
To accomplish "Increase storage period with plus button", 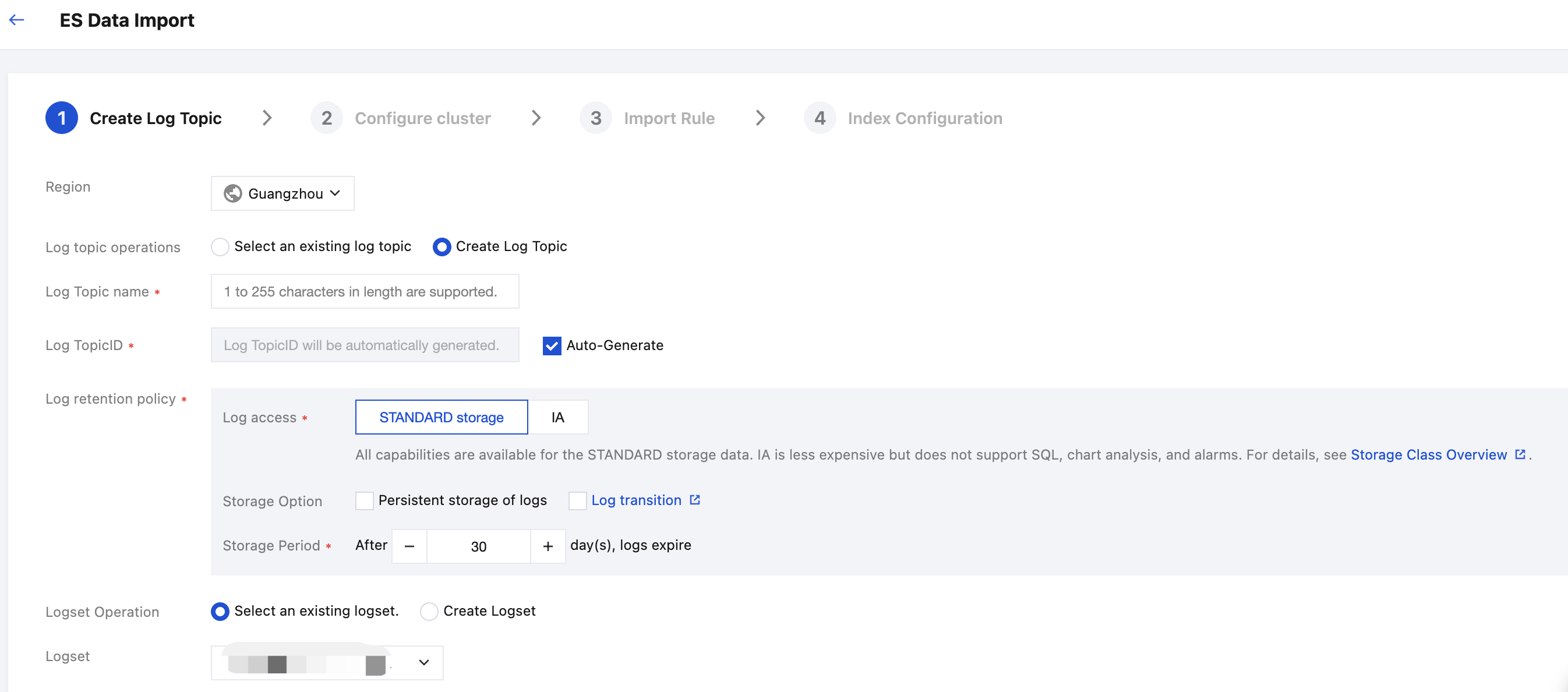I will [x=548, y=546].
